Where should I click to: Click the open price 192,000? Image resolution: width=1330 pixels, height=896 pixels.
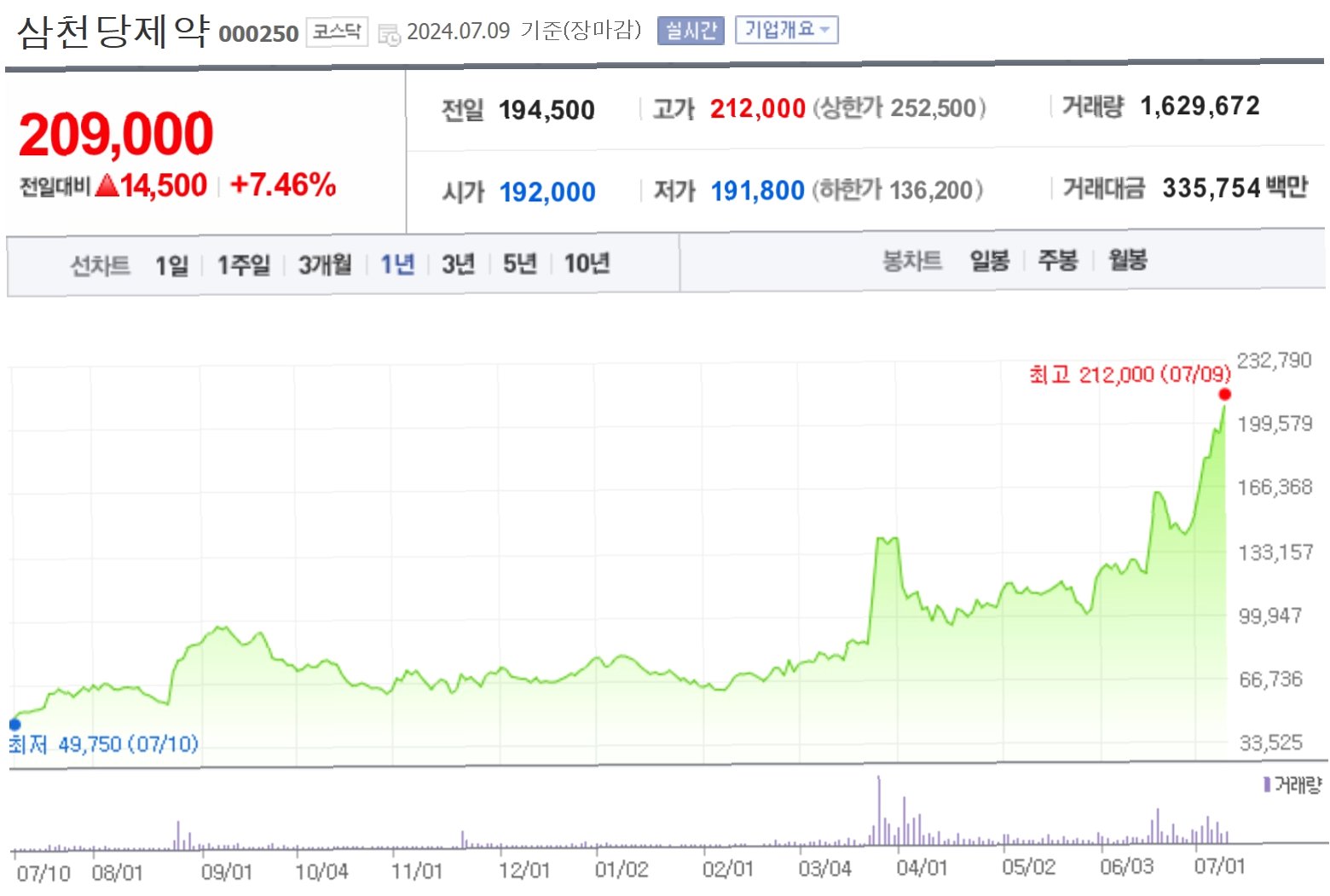point(547,192)
